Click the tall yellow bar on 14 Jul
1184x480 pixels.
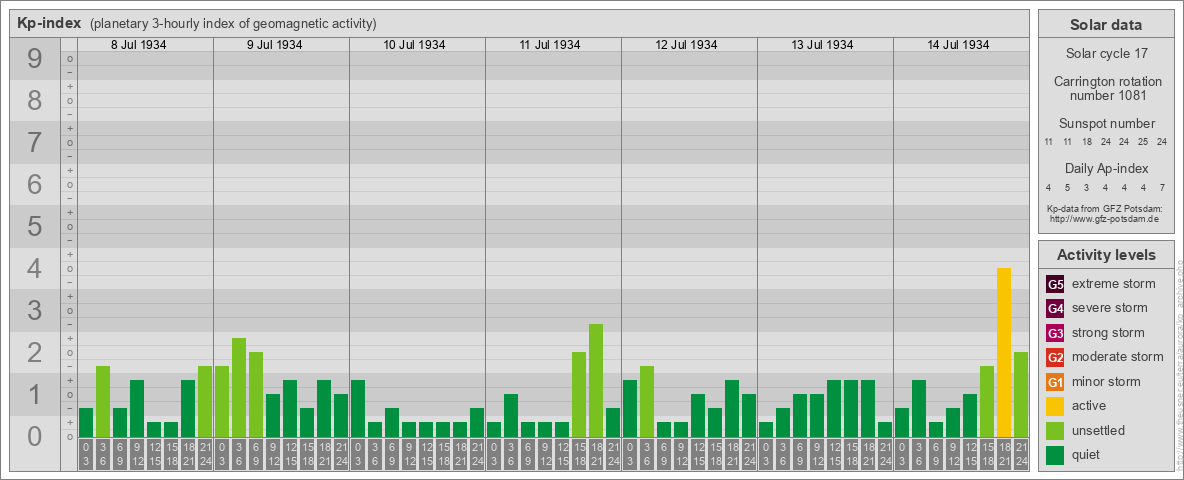pyautogui.click(x=1004, y=352)
